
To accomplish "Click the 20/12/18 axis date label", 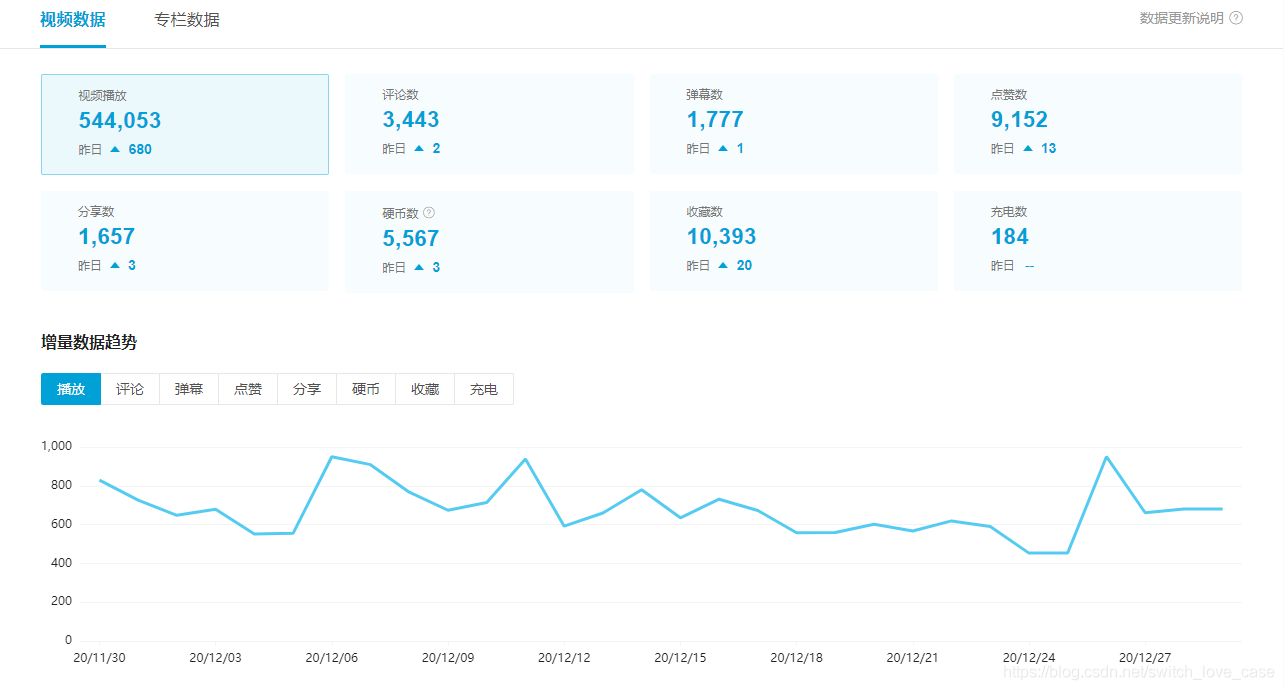I will [796, 658].
